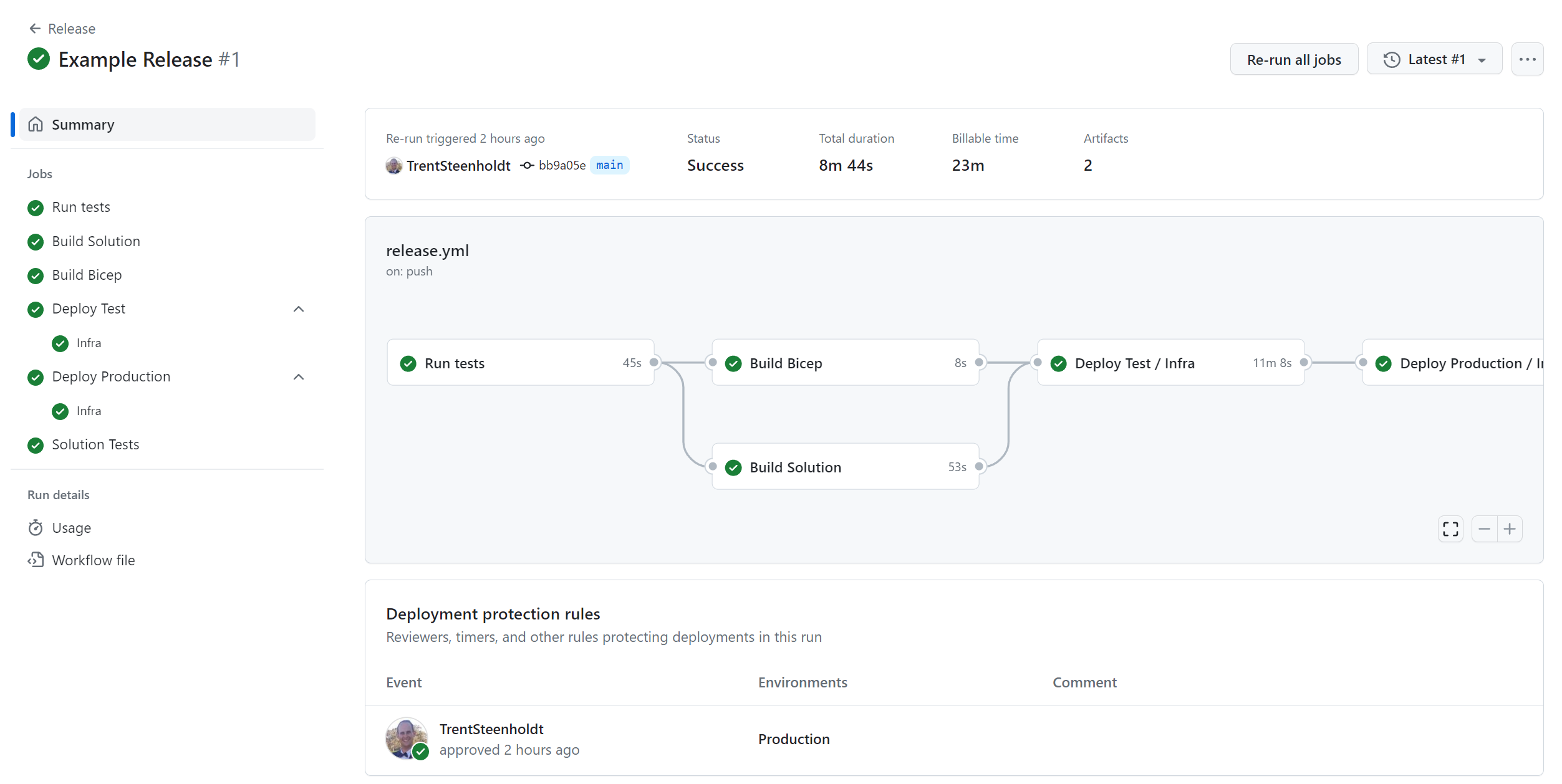Click the Solution Tests success icon
Screen dimensions: 1562x784
pos(35,444)
